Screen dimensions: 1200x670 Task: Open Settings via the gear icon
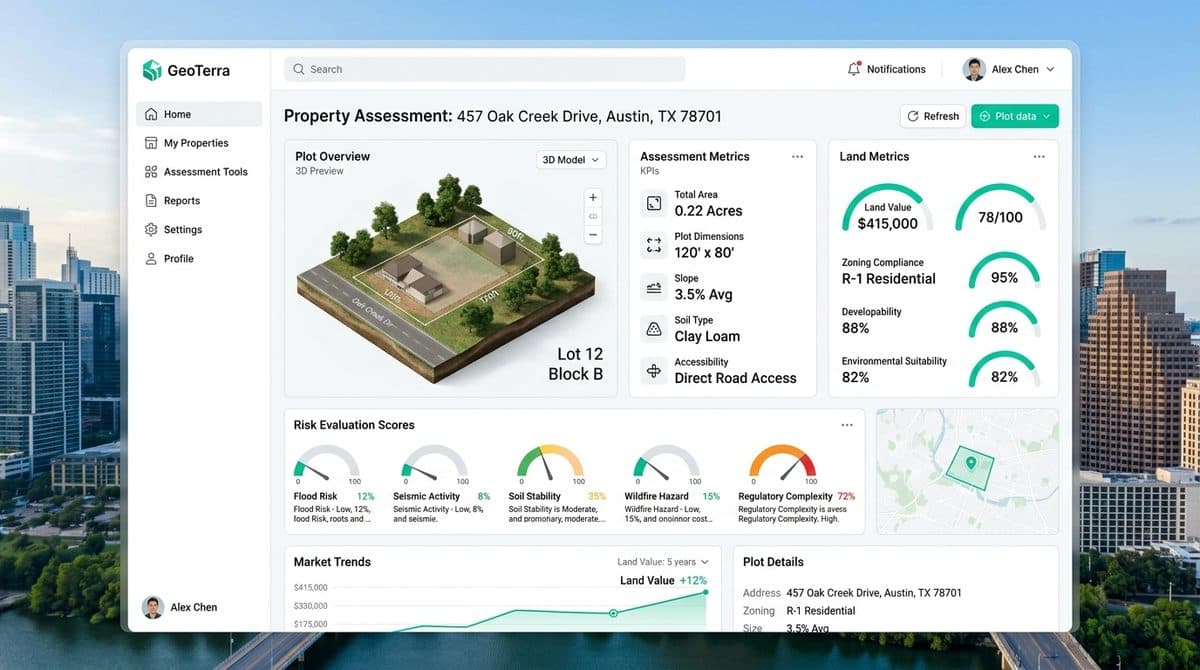coord(151,229)
